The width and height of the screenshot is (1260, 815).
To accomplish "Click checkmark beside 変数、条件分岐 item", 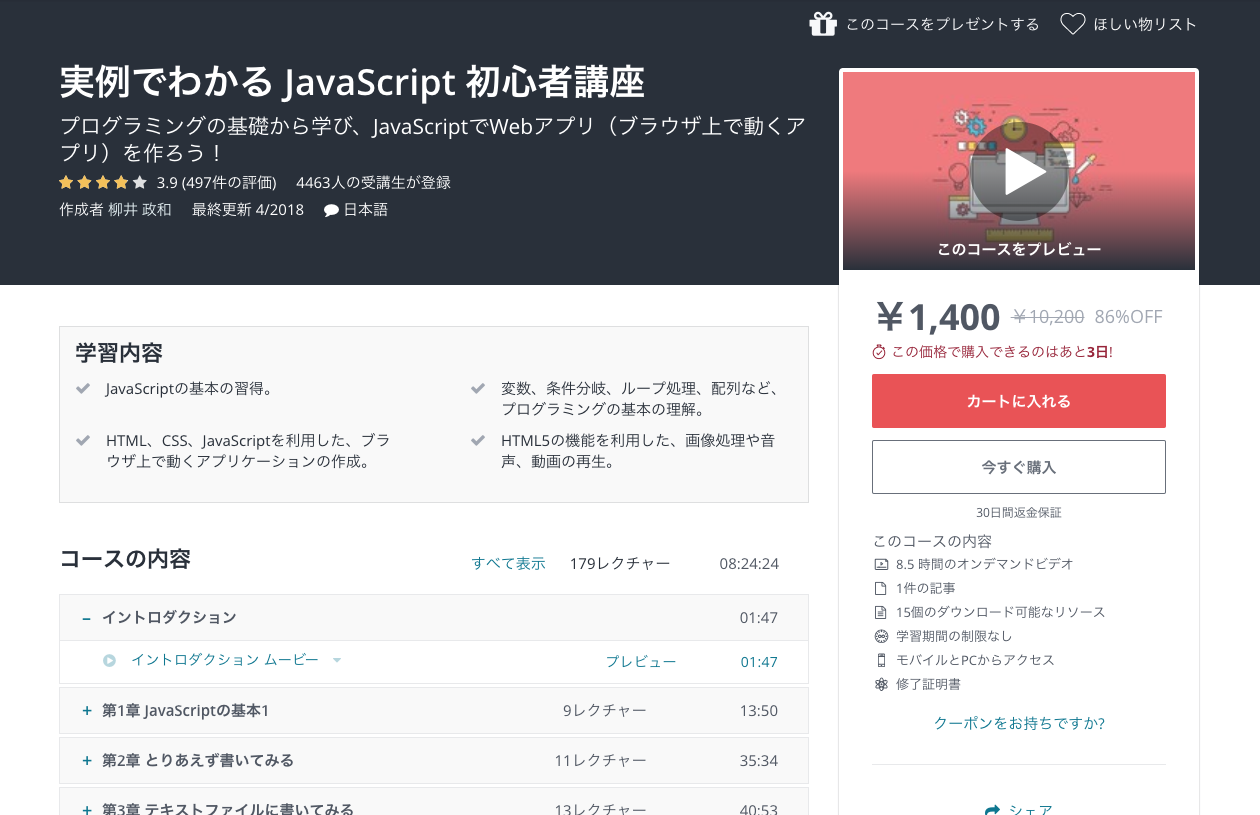I will click(478, 388).
